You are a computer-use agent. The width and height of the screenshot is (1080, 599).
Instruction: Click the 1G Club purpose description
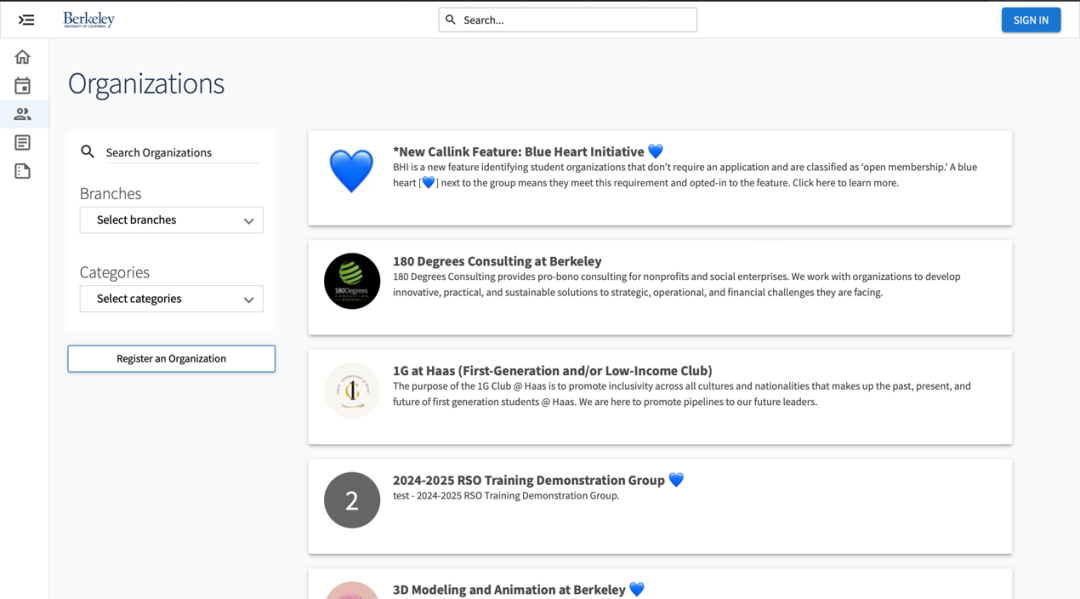pyautogui.click(x=682, y=394)
